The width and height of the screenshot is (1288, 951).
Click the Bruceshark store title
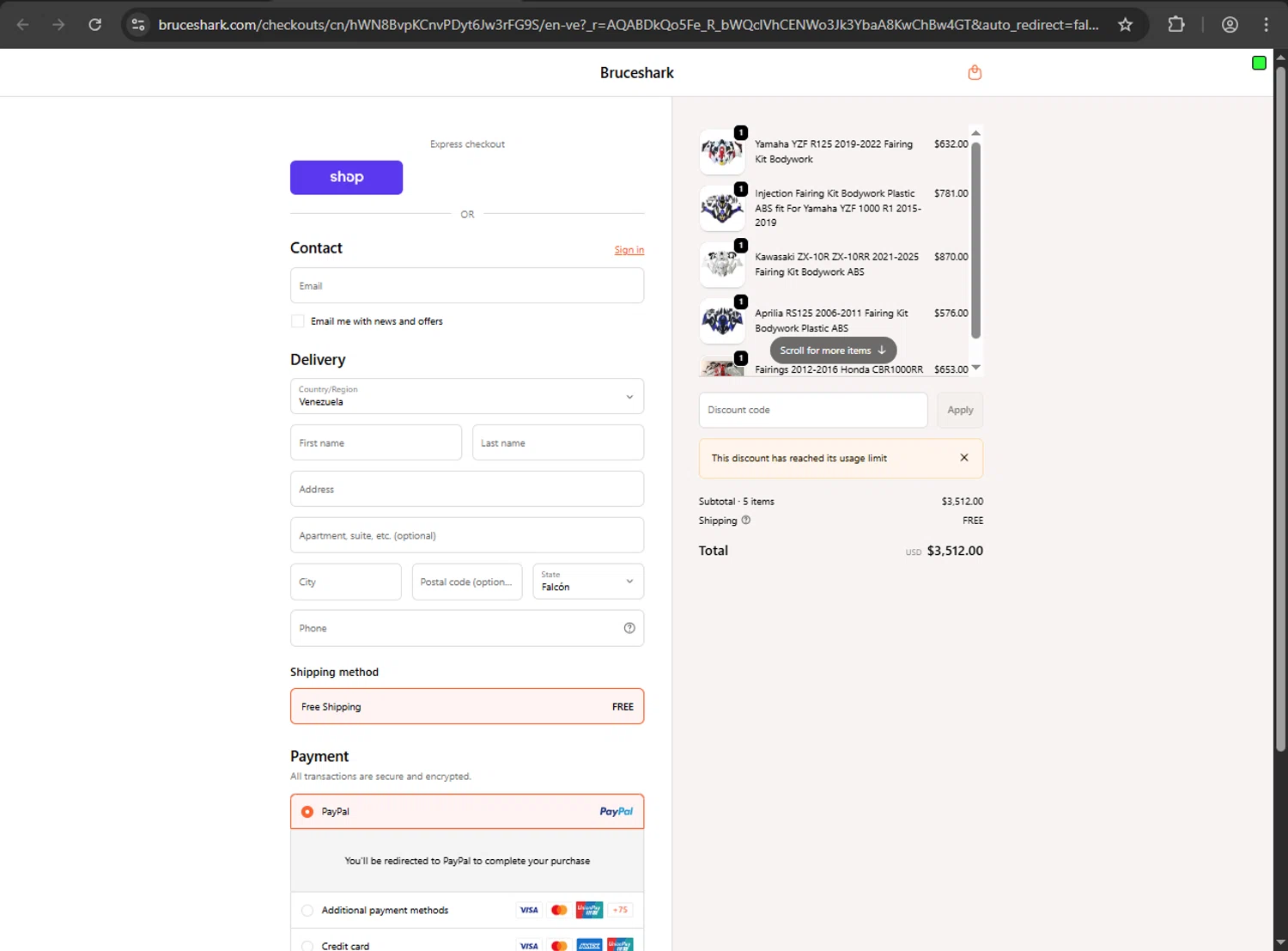637,73
